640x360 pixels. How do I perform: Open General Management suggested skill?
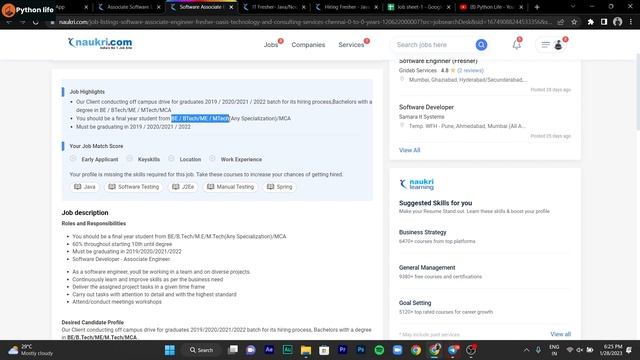pyautogui.click(x=427, y=268)
